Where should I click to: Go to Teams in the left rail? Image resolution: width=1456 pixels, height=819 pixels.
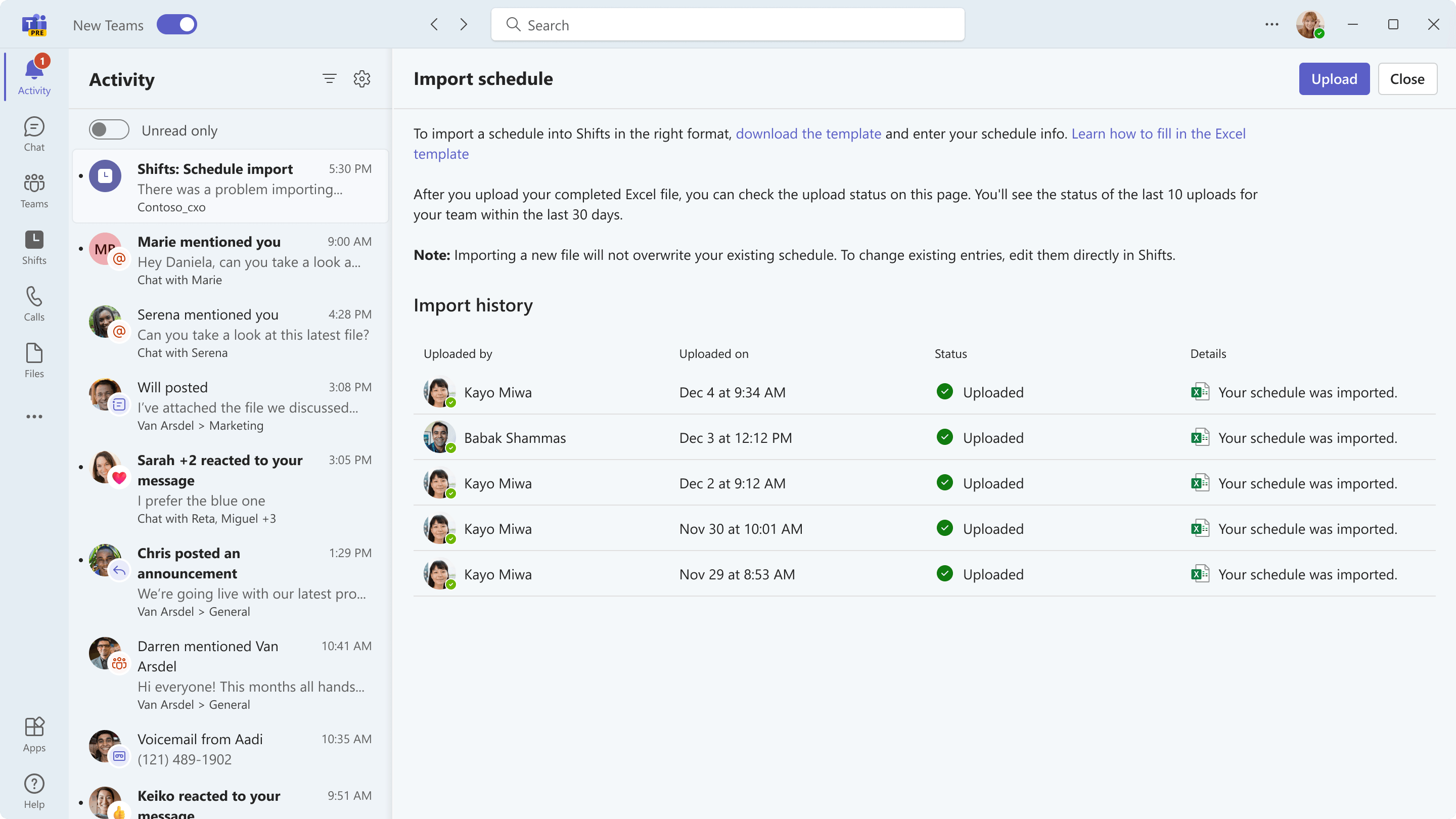pos(34,191)
